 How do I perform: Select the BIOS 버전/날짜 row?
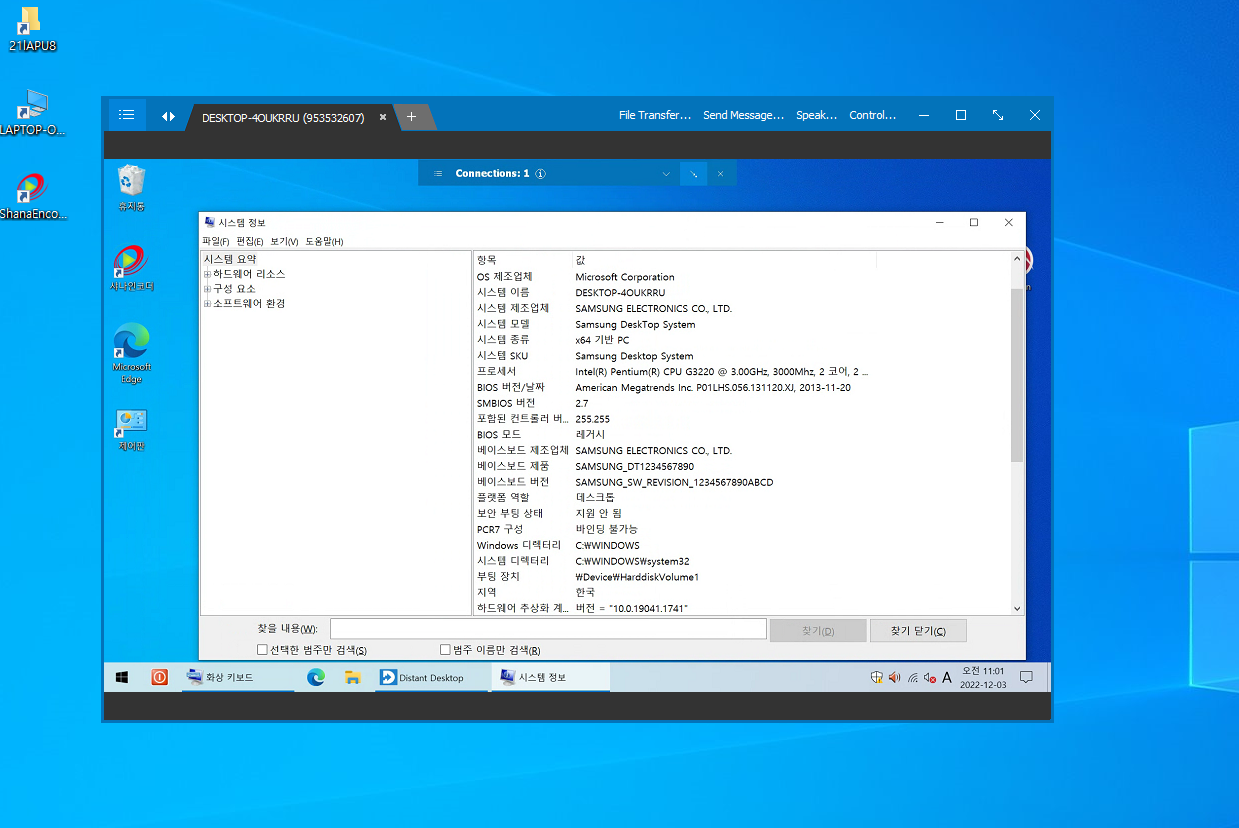click(x=741, y=387)
